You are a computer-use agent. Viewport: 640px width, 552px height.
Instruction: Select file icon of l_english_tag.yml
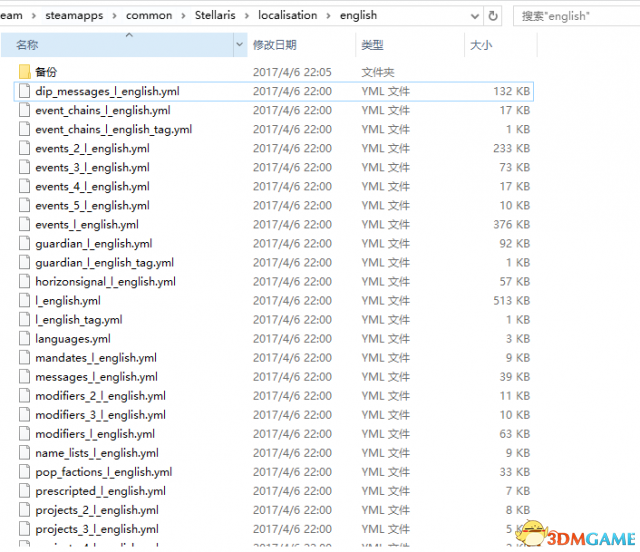(x=24, y=319)
